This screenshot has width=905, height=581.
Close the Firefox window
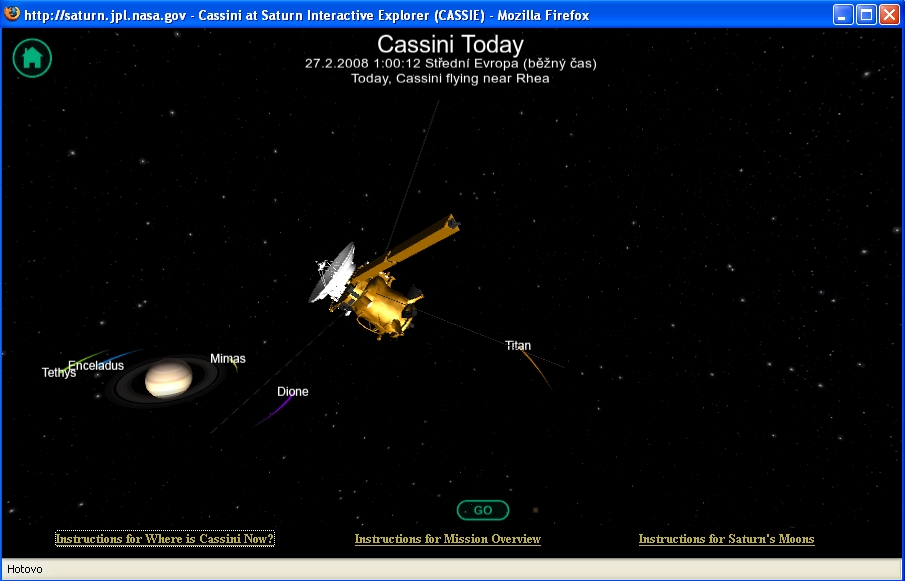pos(889,14)
